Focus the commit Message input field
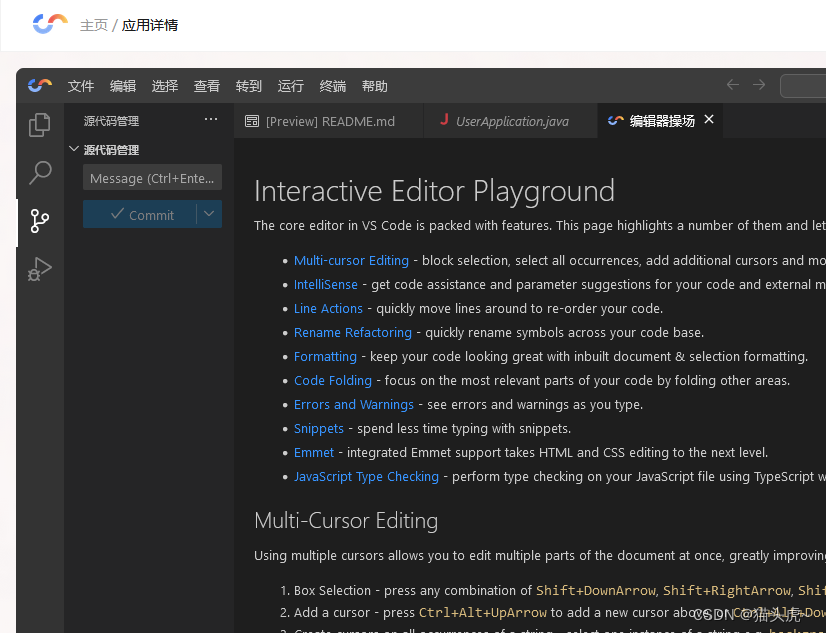This screenshot has width=826, height=633. click(152, 177)
